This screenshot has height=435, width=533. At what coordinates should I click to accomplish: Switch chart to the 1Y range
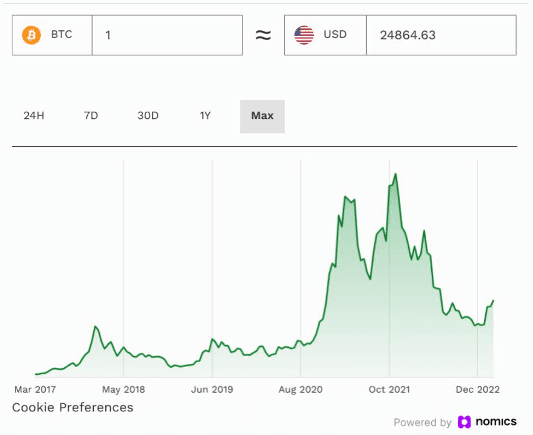[x=205, y=116]
